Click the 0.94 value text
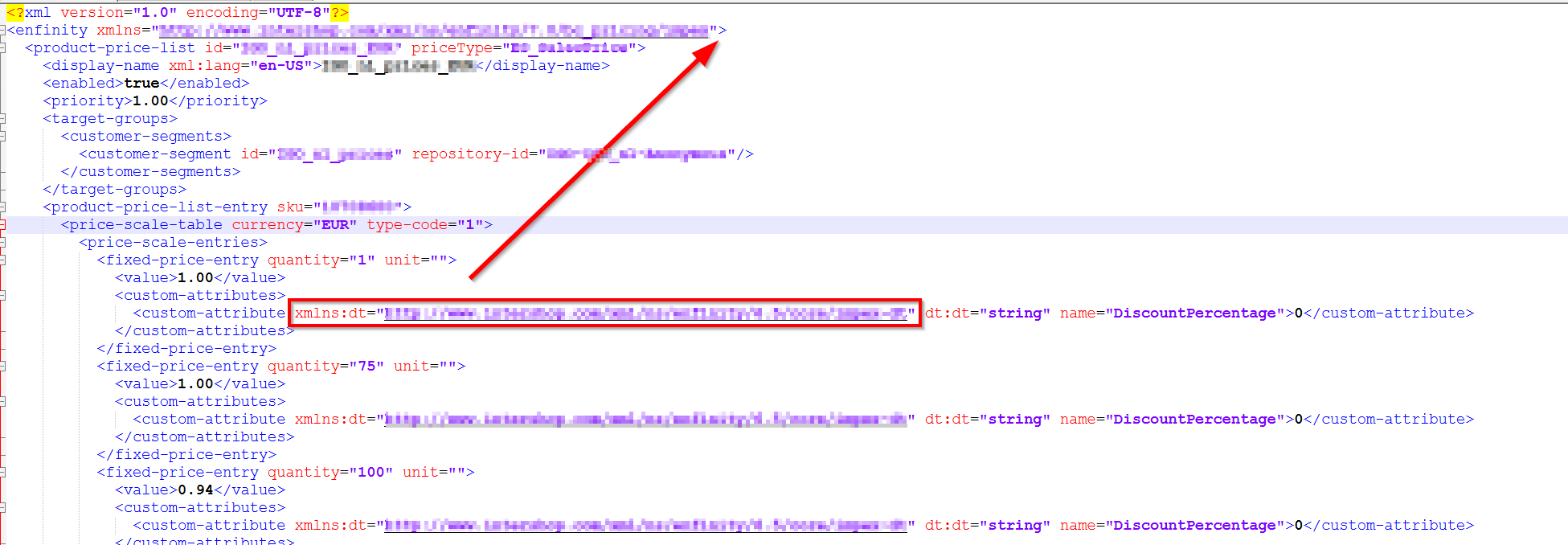This screenshot has width=1568, height=545. [195, 490]
